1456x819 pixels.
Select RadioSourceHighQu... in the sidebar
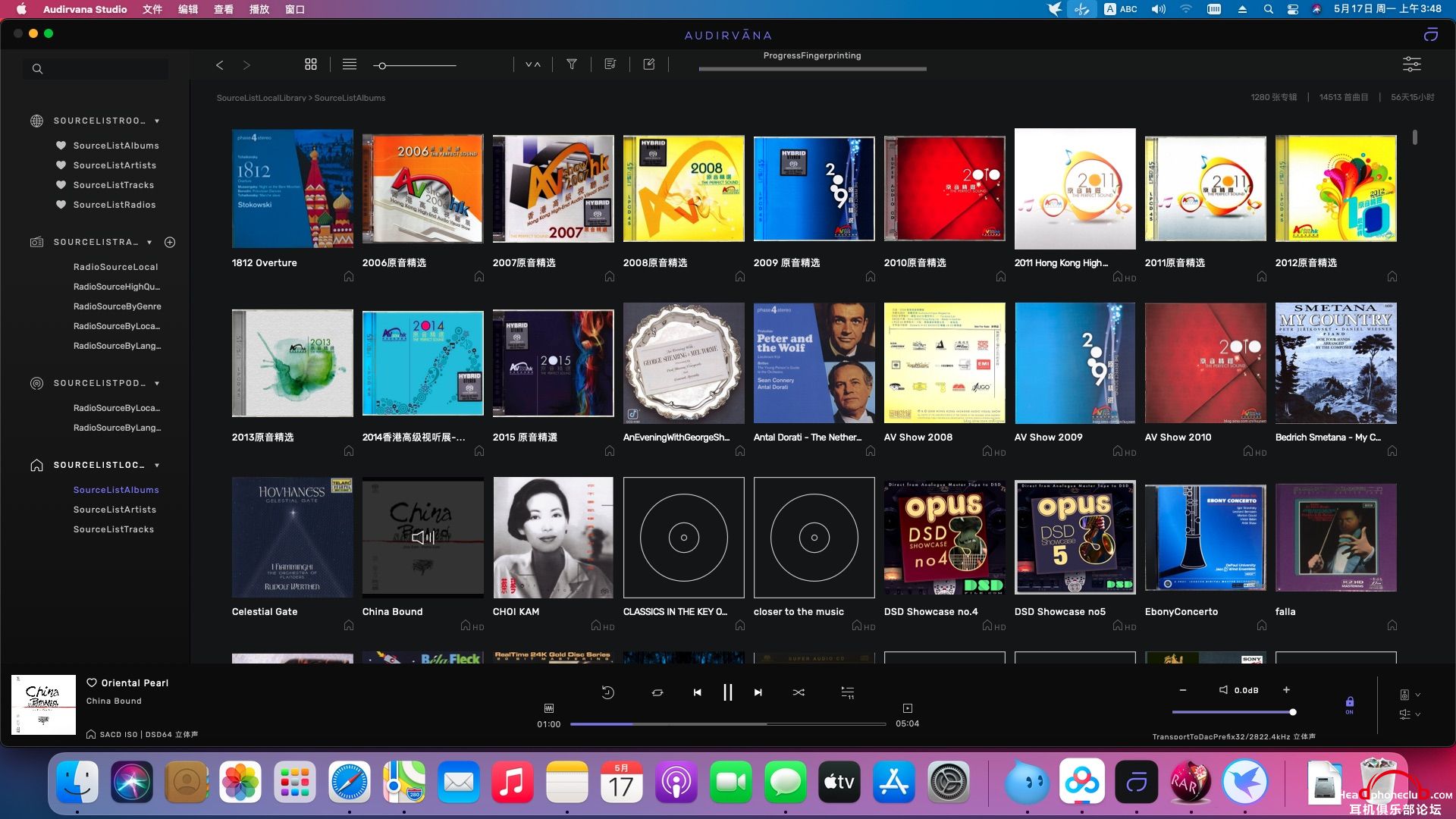click(117, 287)
